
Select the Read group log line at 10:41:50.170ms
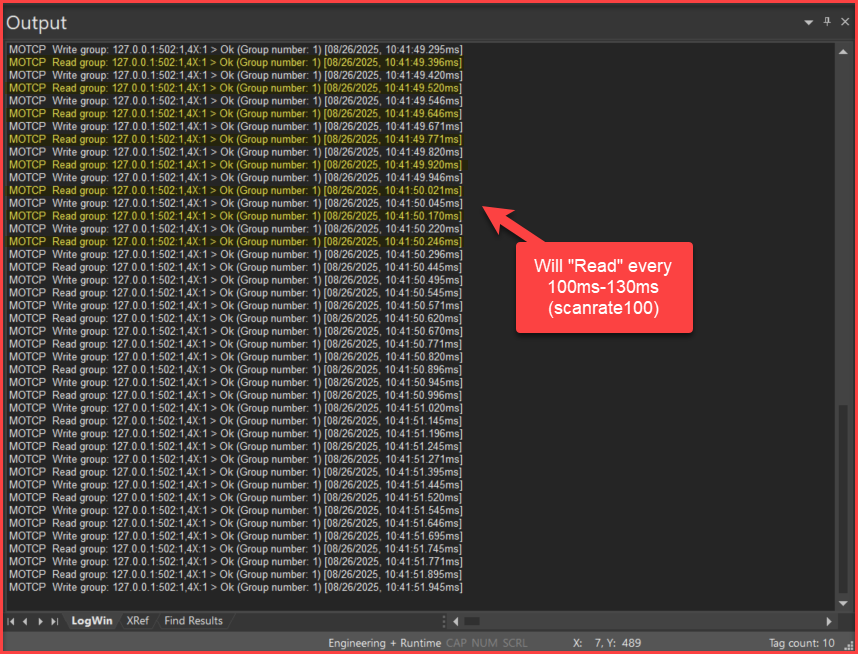click(236, 216)
